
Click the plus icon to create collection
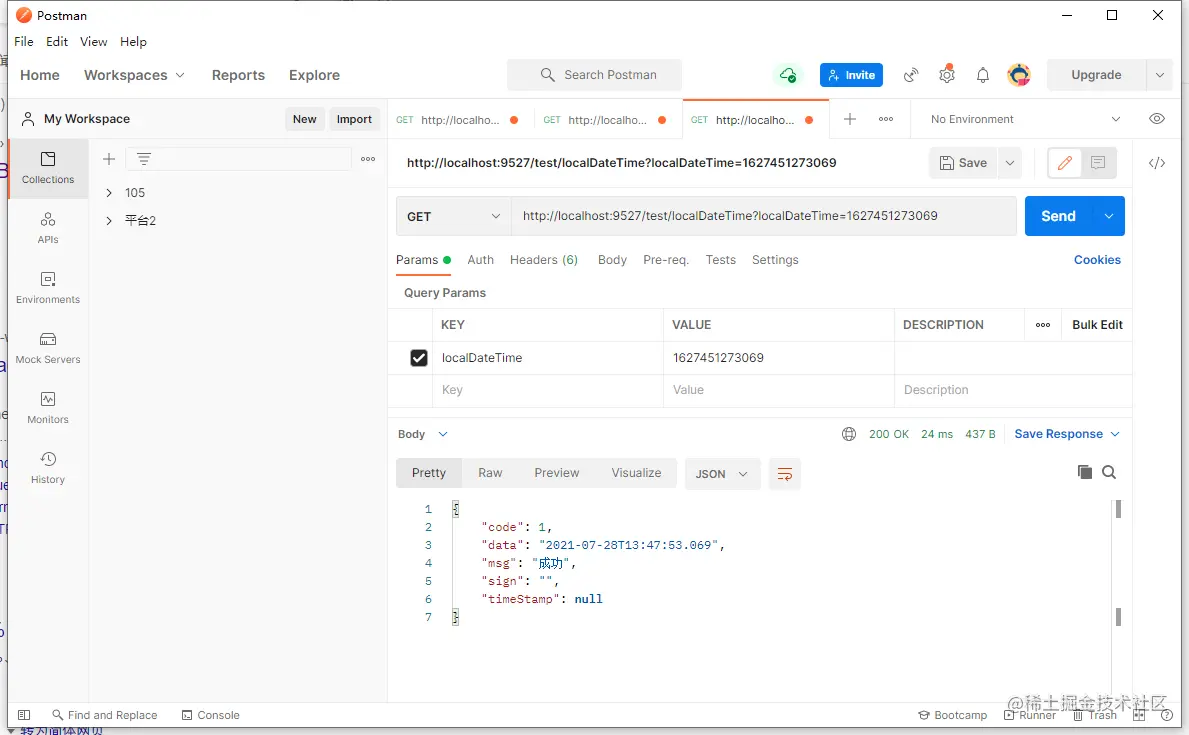109,159
